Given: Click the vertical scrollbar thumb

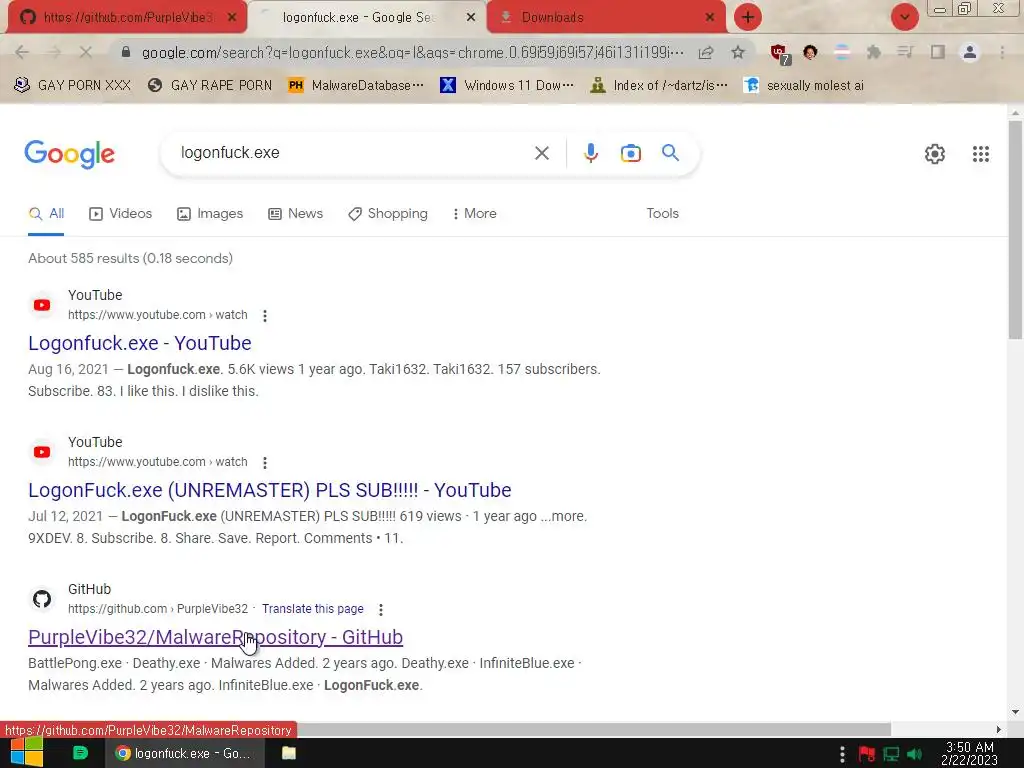Looking at the screenshot, I should tap(1015, 229).
